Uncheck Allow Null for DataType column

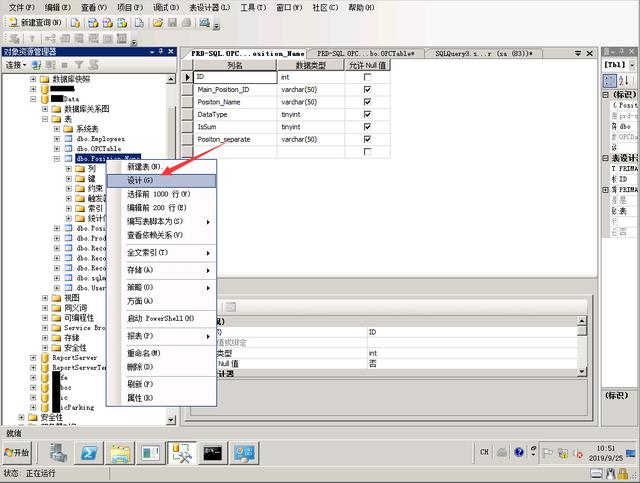[367, 114]
